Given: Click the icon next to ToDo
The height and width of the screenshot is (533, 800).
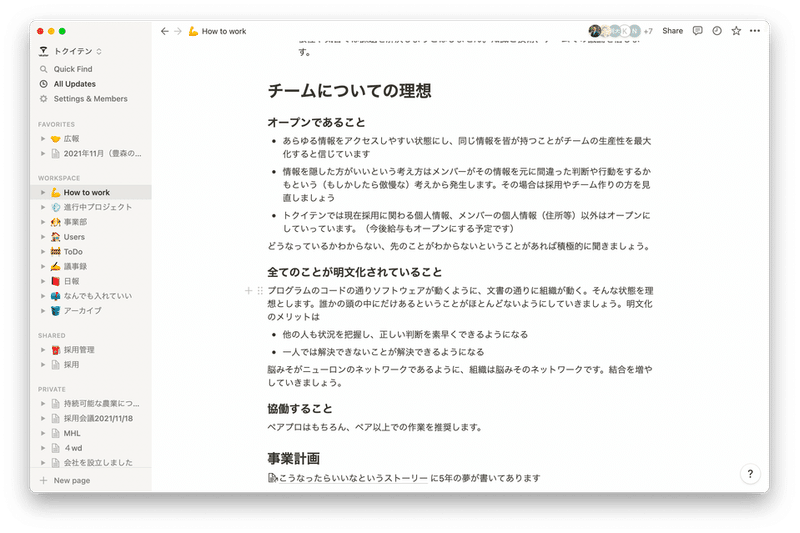Looking at the screenshot, I should point(56,251).
